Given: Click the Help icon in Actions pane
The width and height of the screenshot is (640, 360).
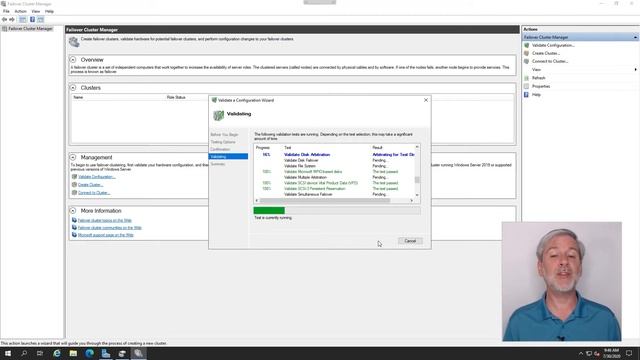Looking at the screenshot, I should [x=527, y=95].
